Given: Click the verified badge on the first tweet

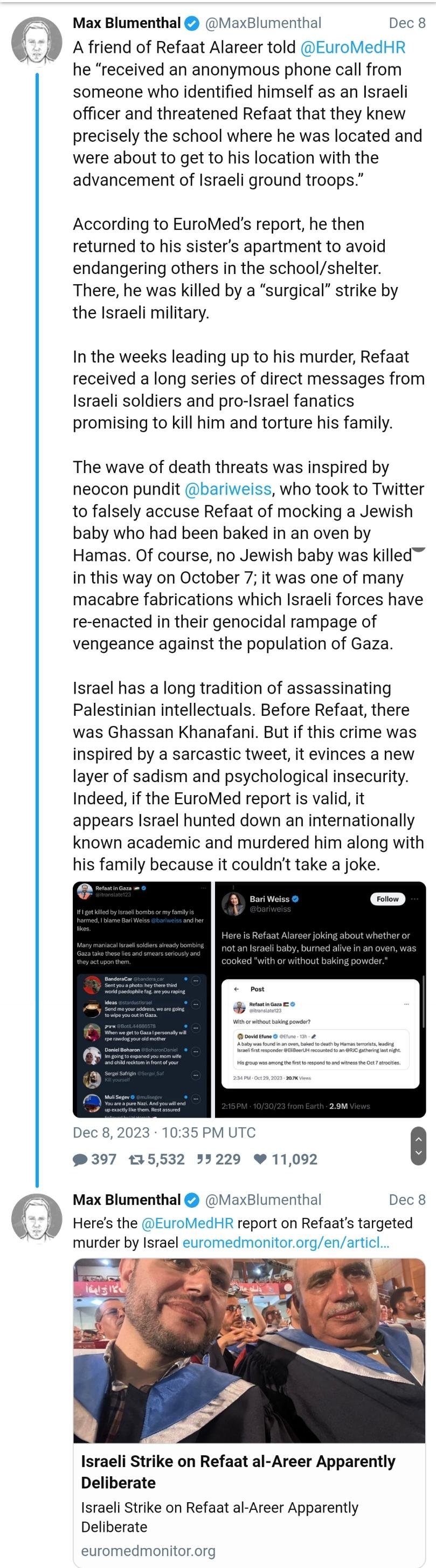Looking at the screenshot, I should [192, 24].
